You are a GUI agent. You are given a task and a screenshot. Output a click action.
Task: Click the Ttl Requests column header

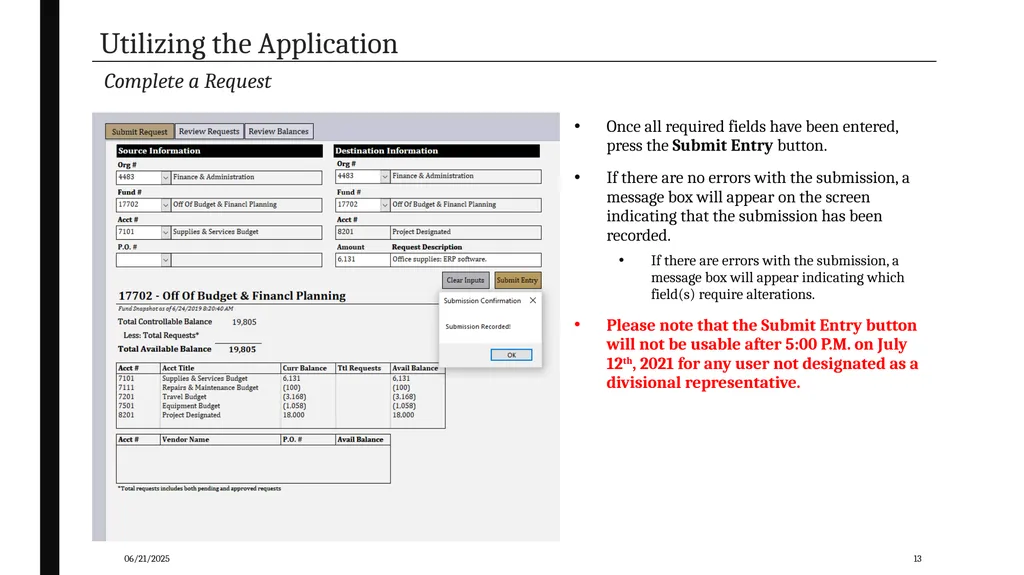359,368
